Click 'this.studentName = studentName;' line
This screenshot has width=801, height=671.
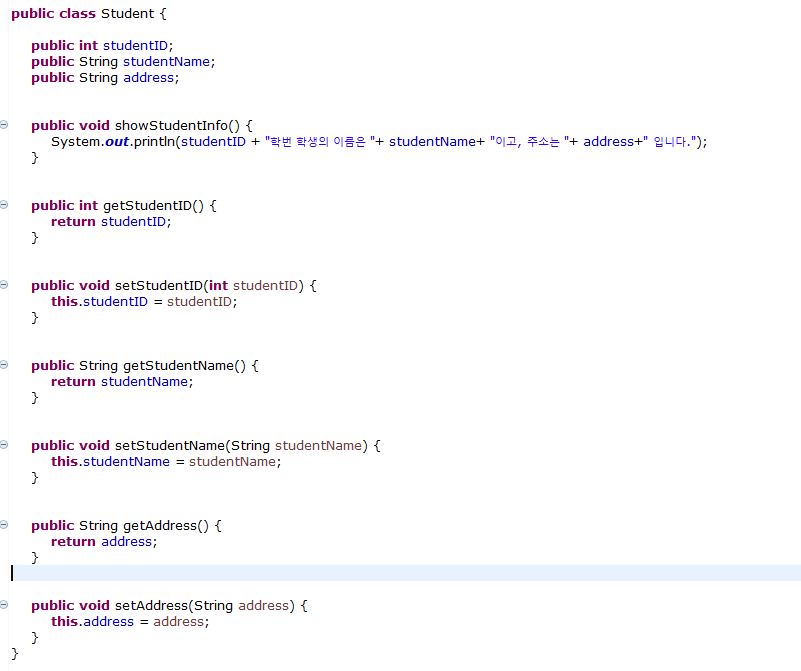click(166, 462)
